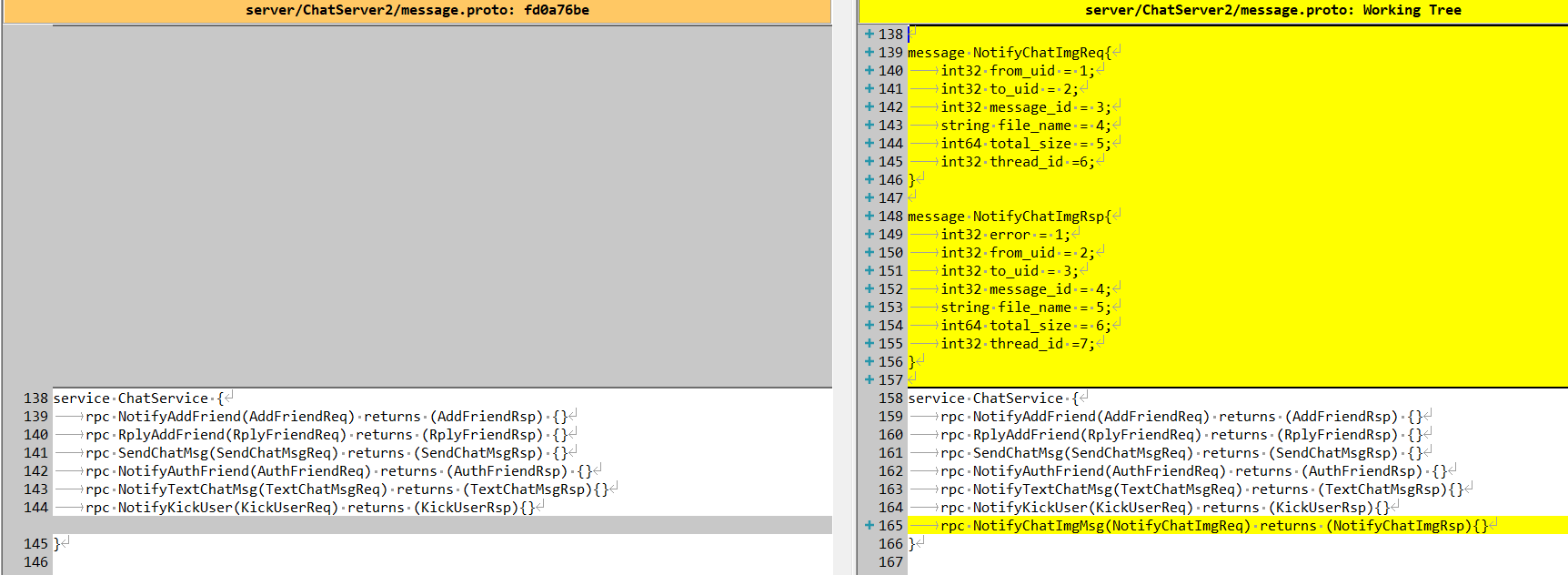Click the added NotifyChatImgMsg rpc line
Viewport: 1568px width, 575px height.
tap(1213, 526)
